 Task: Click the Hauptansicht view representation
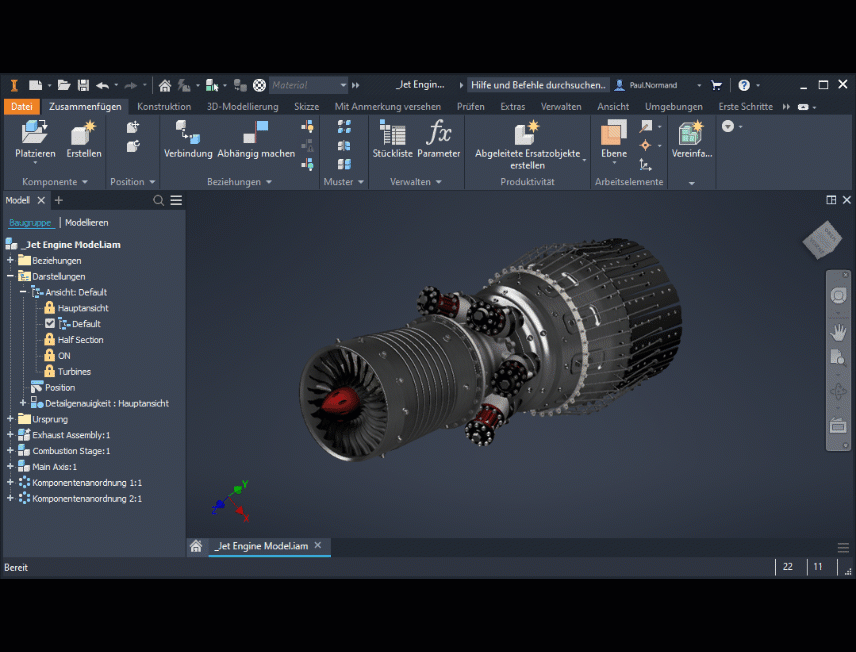pos(83,308)
